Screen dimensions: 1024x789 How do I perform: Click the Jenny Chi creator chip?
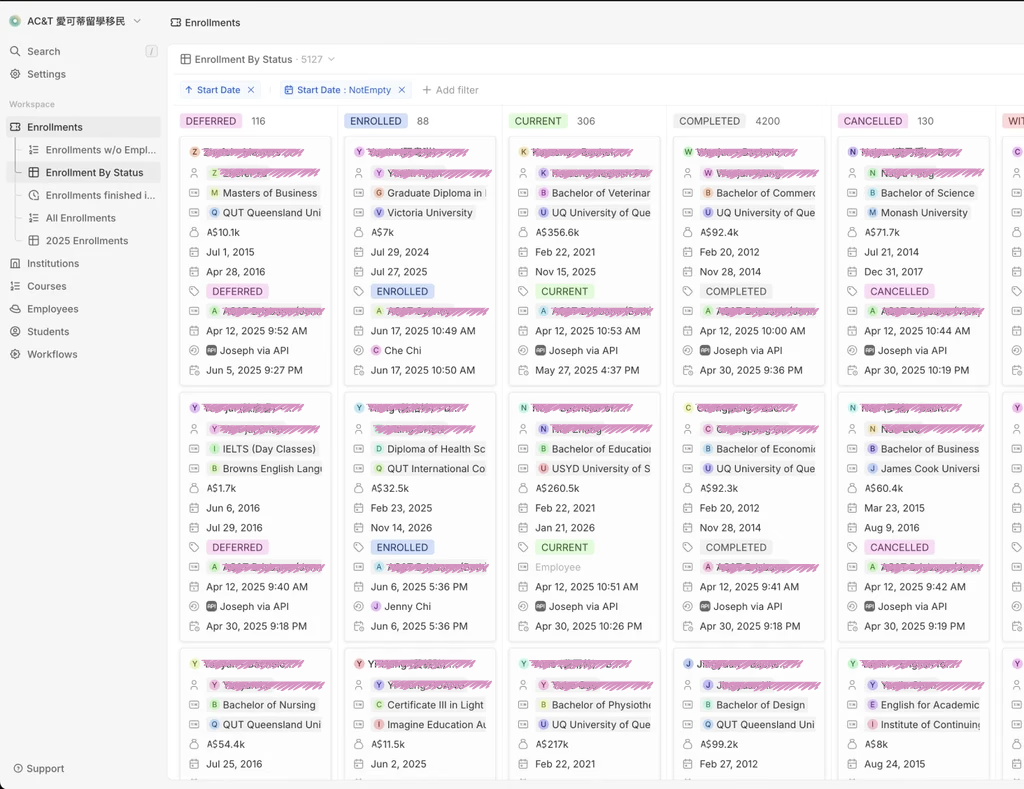(x=401, y=606)
